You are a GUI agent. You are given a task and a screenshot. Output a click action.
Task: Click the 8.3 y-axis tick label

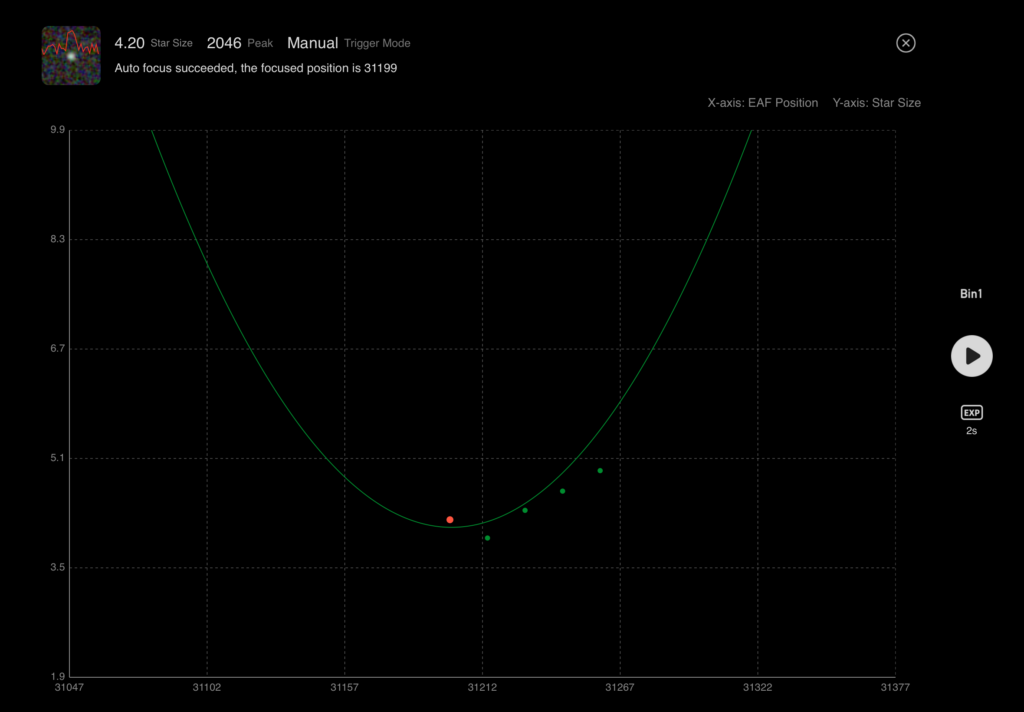tap(57, 239)
